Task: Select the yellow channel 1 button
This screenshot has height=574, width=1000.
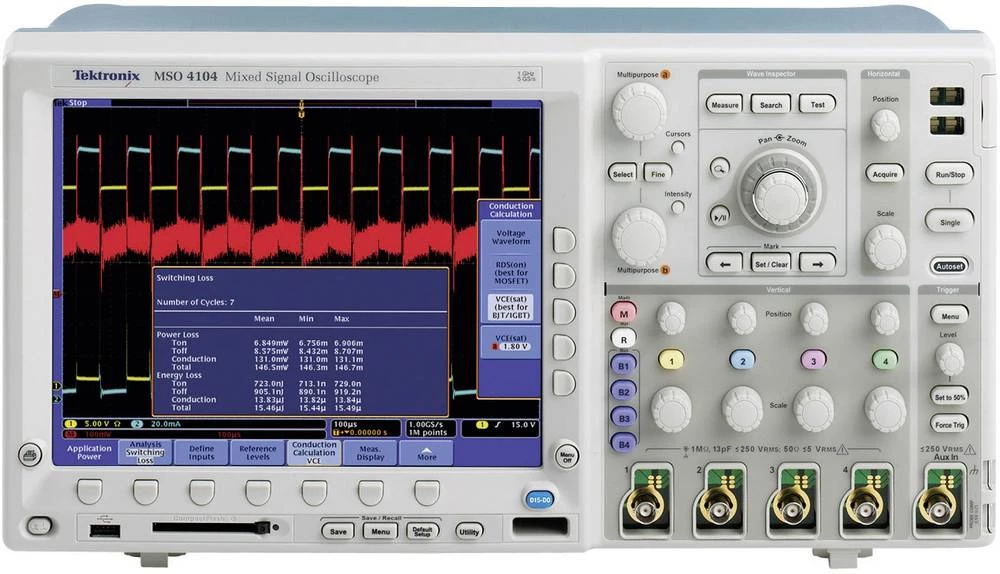Action: [670, 360]
